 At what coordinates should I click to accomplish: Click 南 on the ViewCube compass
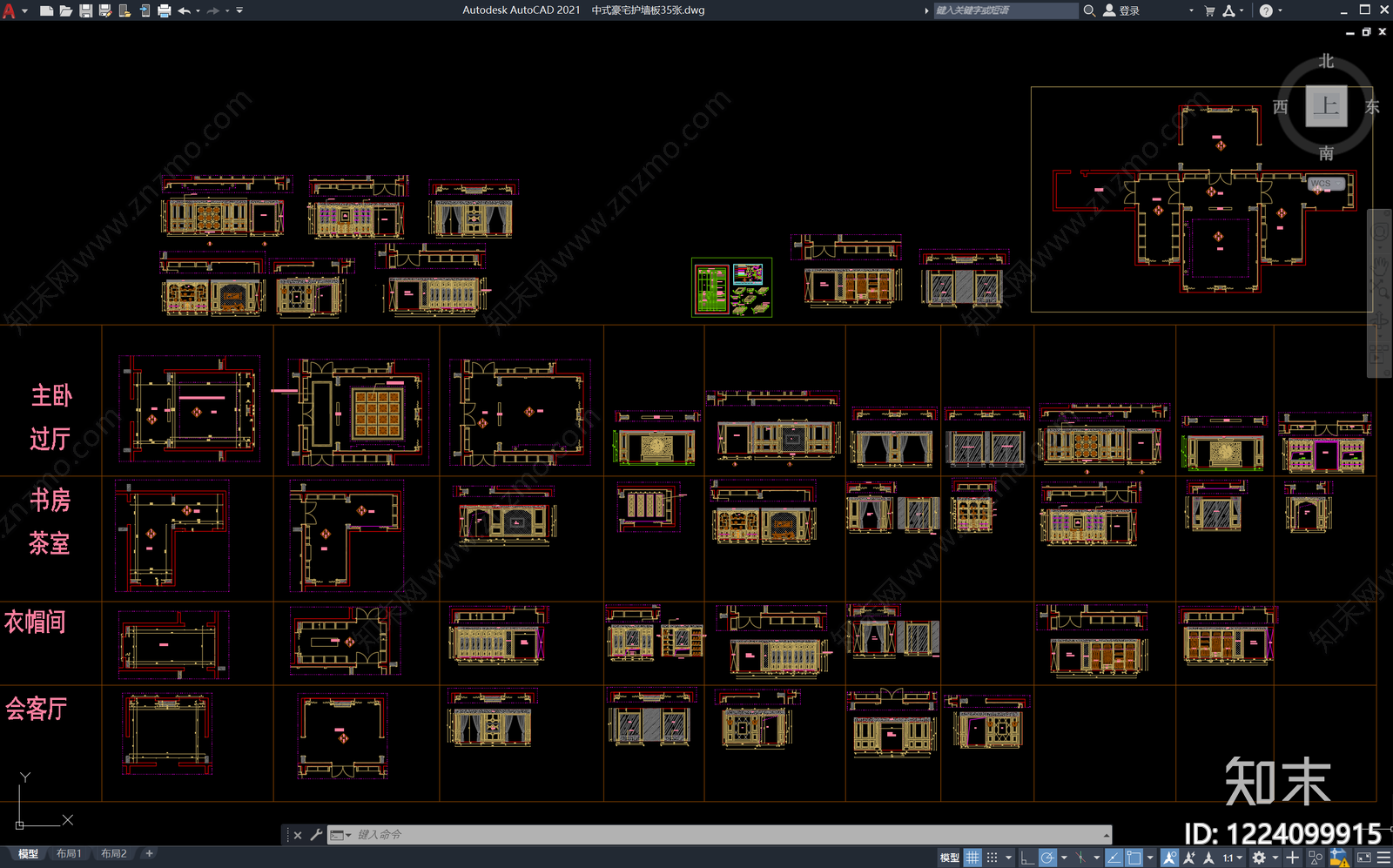(x=1326, y=153)
